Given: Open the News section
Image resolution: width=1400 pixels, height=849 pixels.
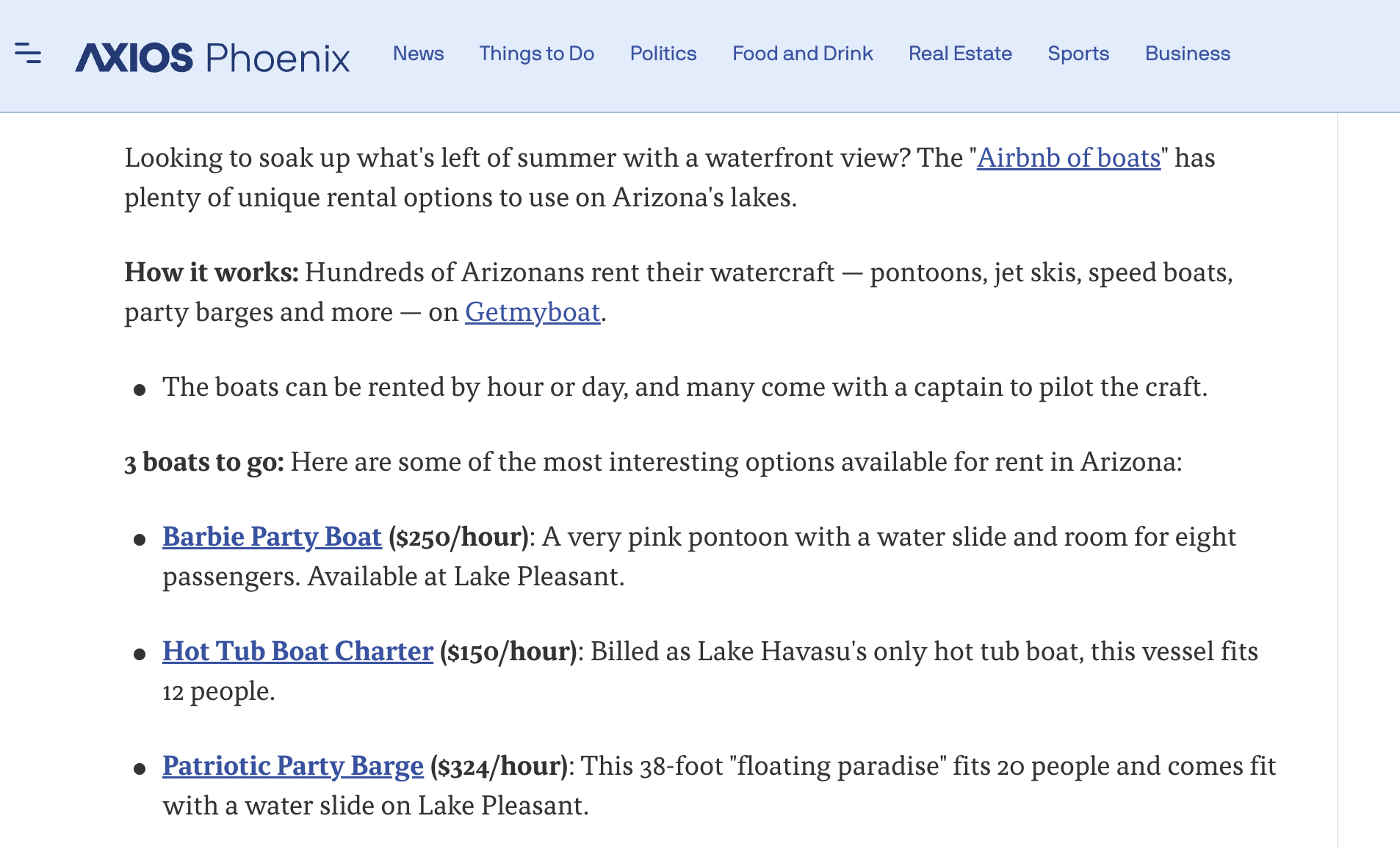Looking at the screenshot, I should (x=418, y=54).
